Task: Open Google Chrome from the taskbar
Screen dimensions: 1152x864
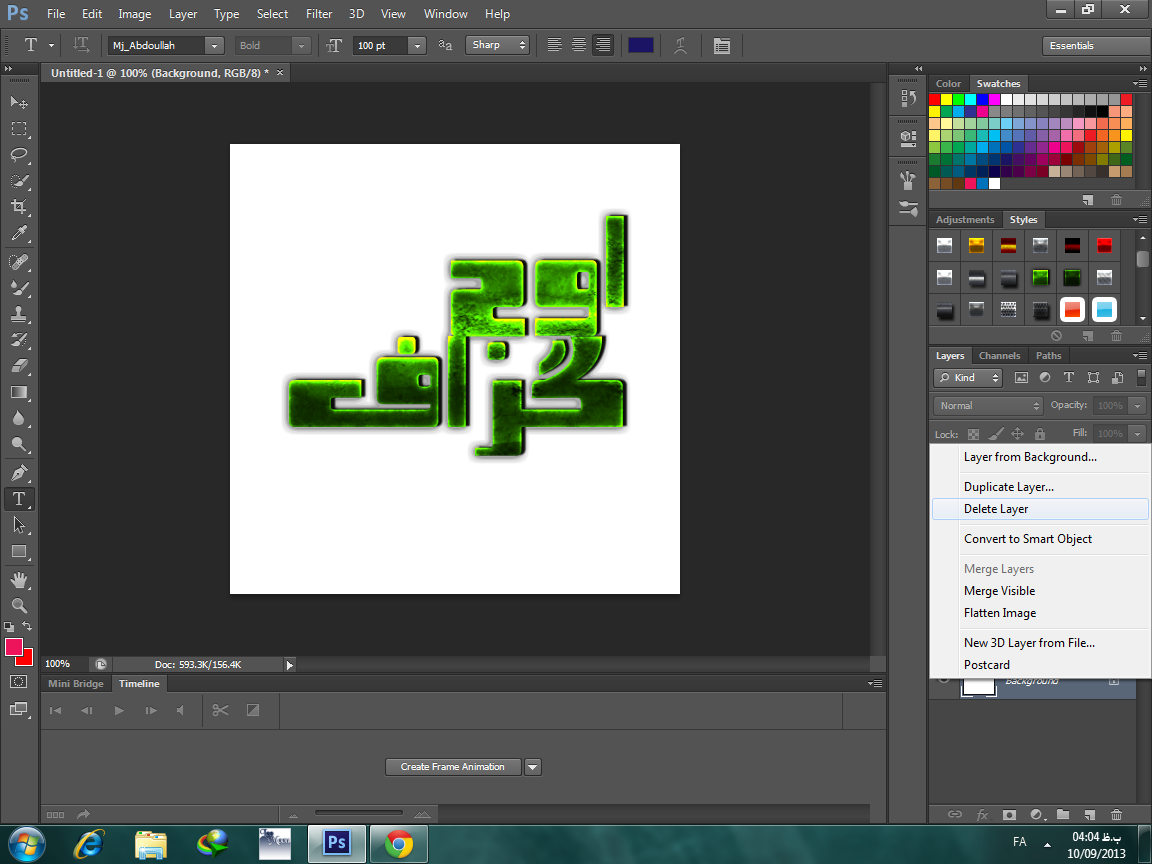Action: (398, 844)
